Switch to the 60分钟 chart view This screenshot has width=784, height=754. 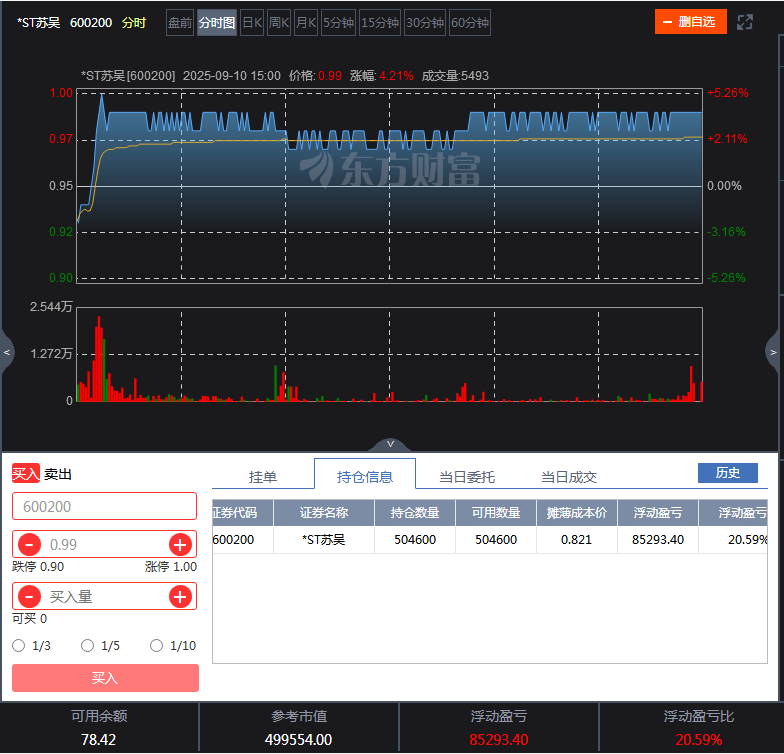click(x=470, y=22)
